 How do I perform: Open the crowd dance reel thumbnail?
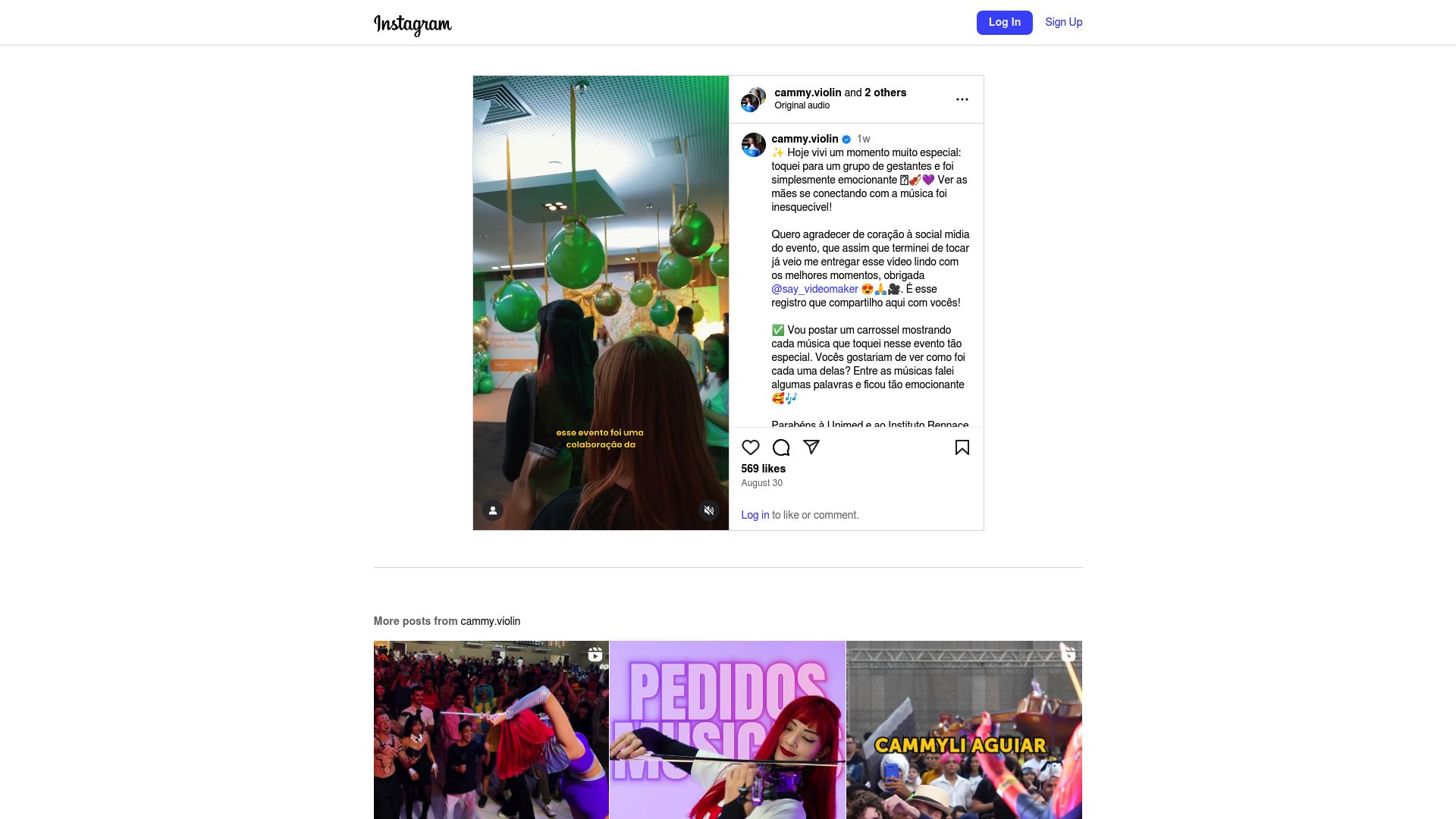[491, 730]
